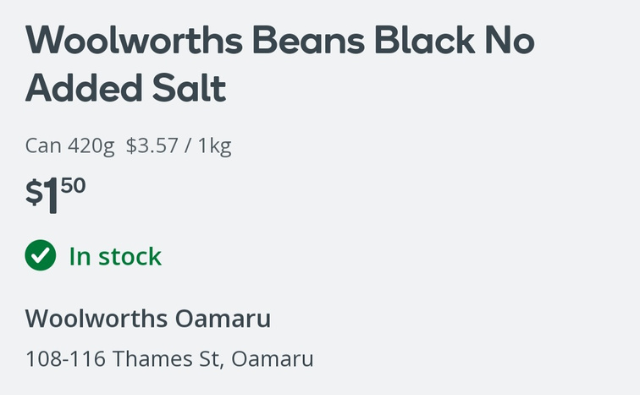Select the word stock in green

tap(130, 256)
